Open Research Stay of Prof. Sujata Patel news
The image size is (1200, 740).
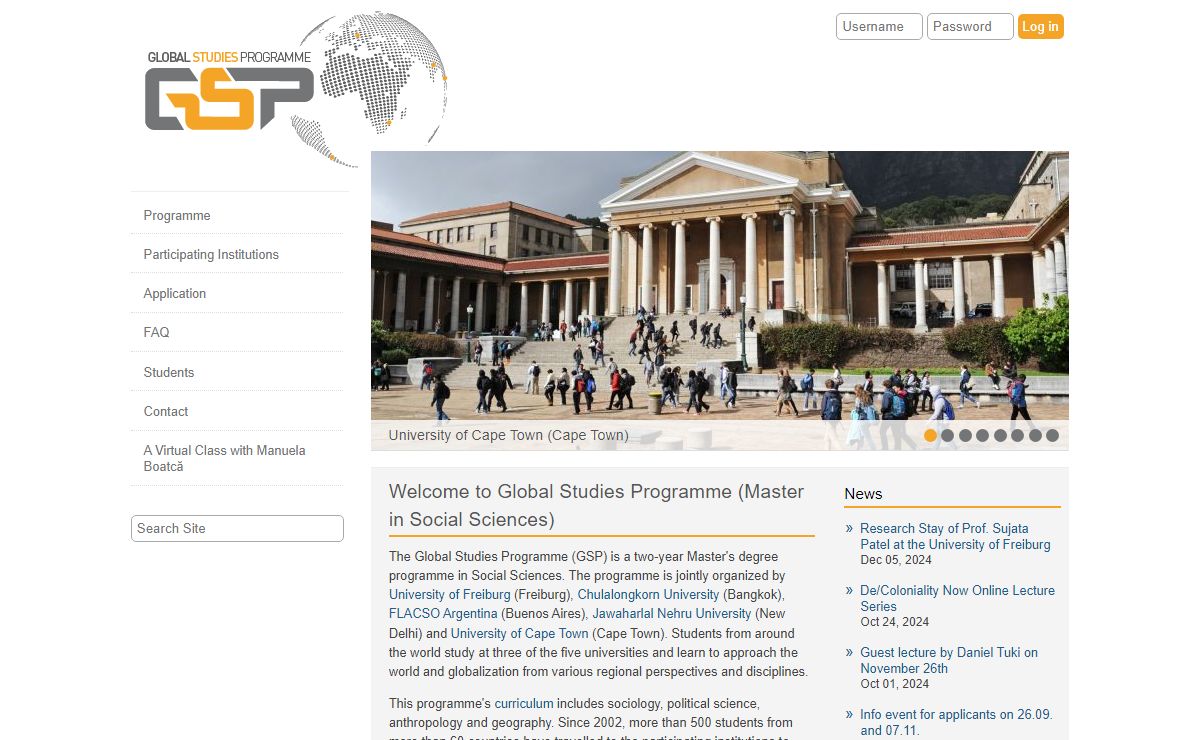[x=955, y=536]
